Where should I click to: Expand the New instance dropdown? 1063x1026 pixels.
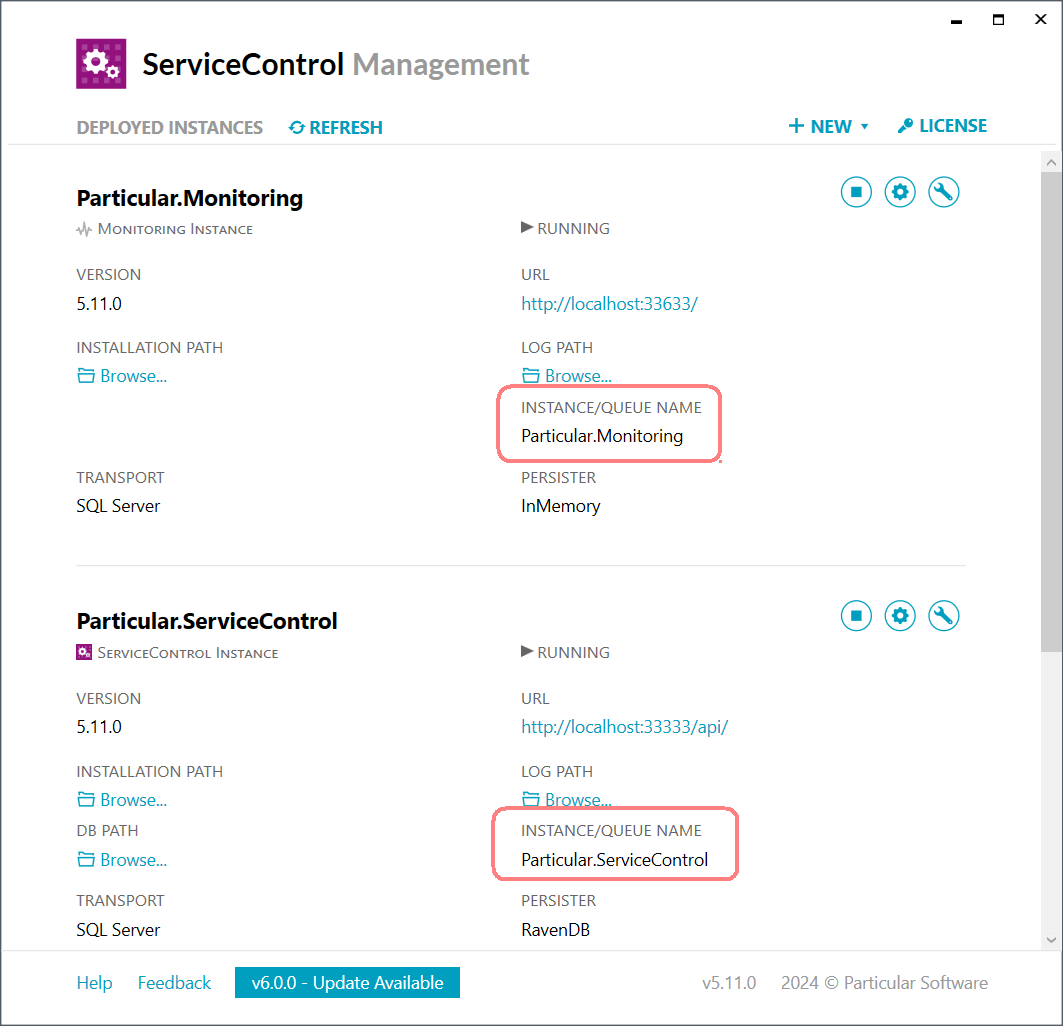(829, 127)
